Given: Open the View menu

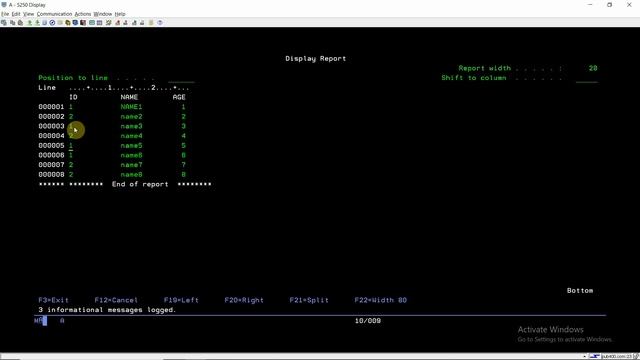Looking at the screenshot, I should pyautogui.click(x=29, y=14).
